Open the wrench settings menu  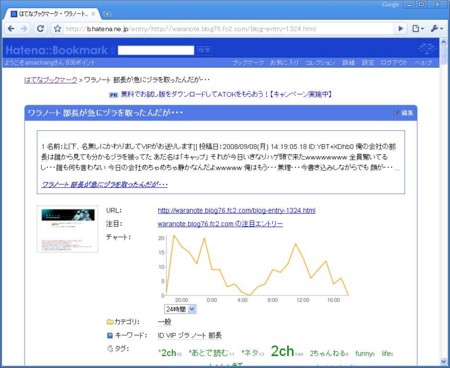click(x=436, y=29)
